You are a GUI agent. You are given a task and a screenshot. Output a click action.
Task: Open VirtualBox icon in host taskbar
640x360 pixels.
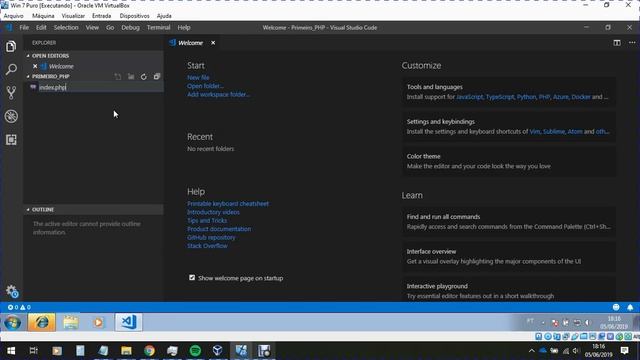(x=218, y=351)
